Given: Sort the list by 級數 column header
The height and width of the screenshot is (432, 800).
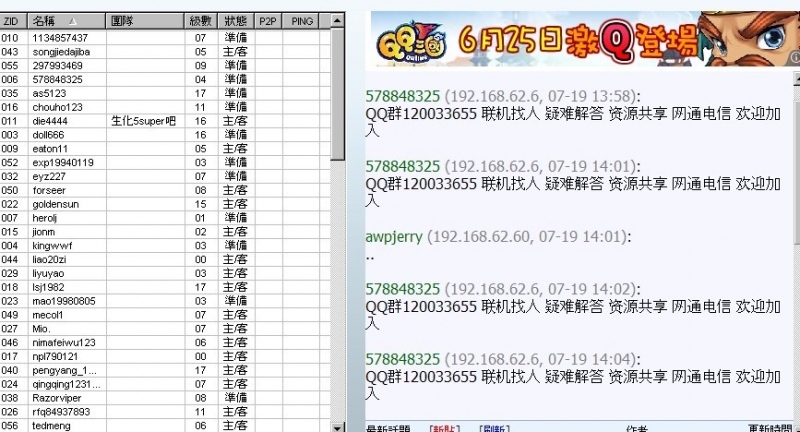Looking at the screenshot, I should 201,21.
